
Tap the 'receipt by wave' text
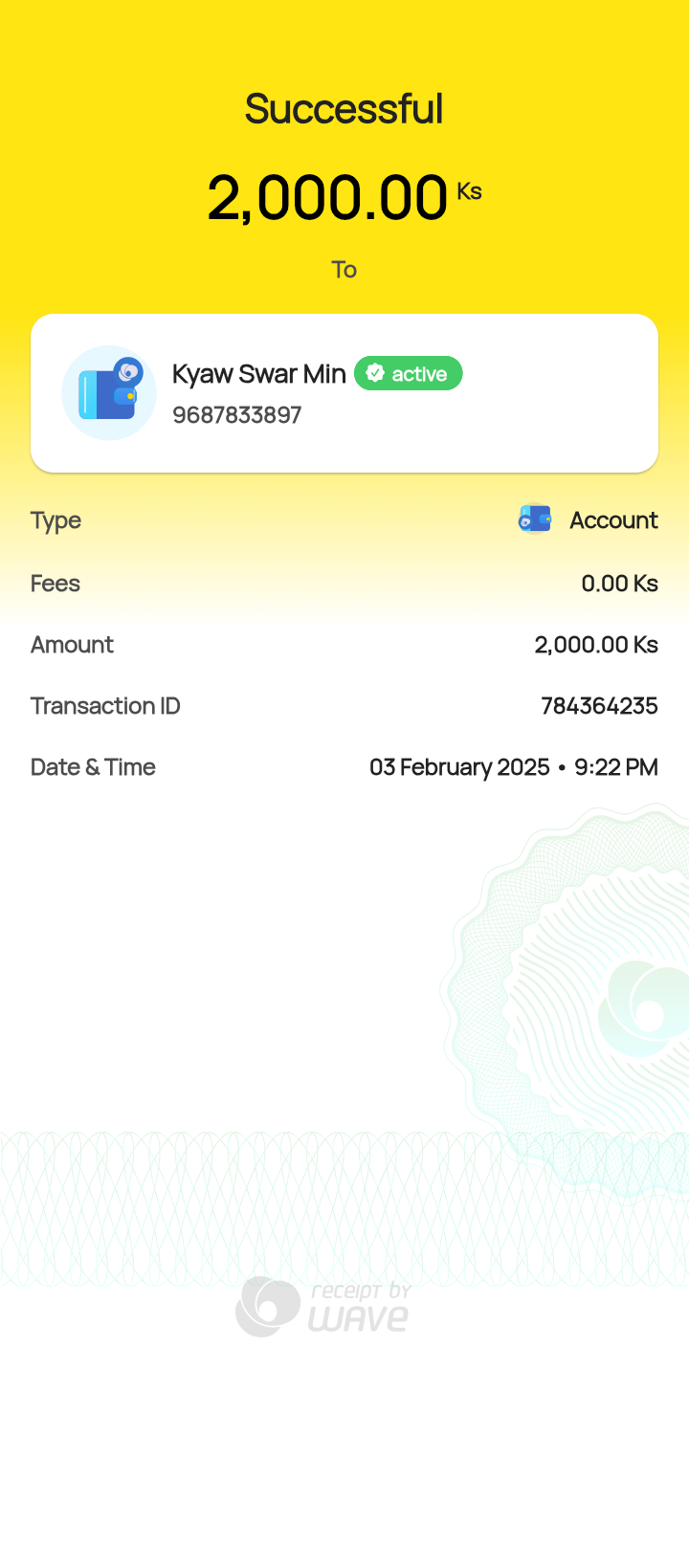[x=359, y=1307]
